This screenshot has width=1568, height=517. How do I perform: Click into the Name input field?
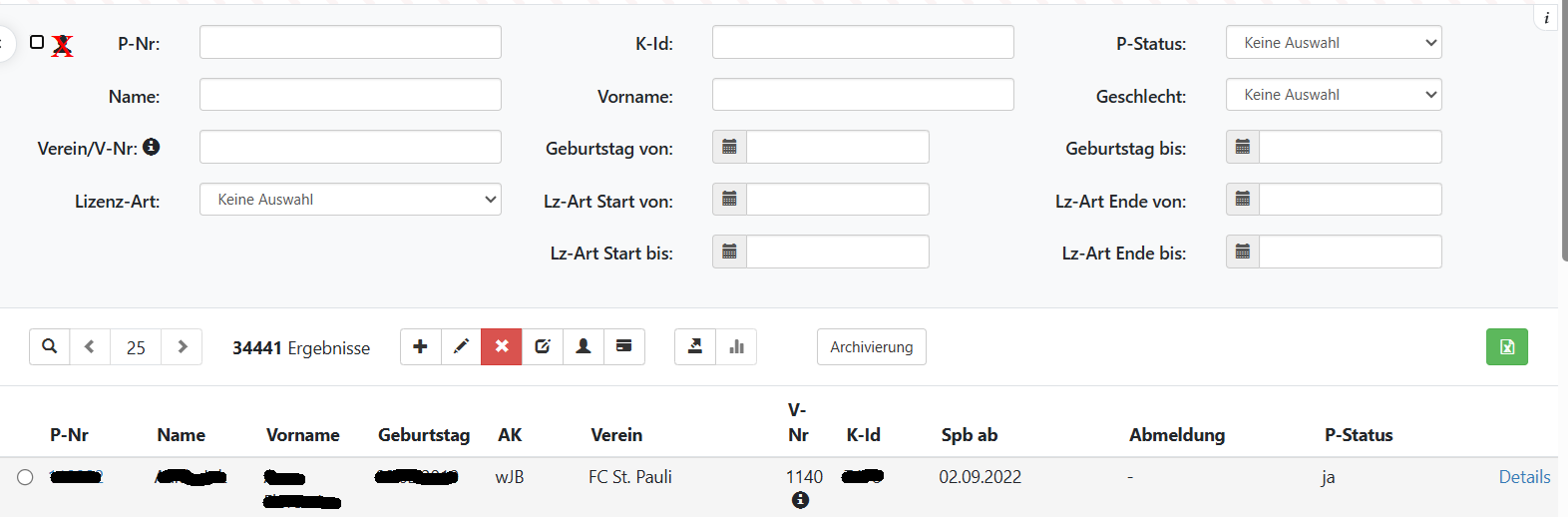350,95
